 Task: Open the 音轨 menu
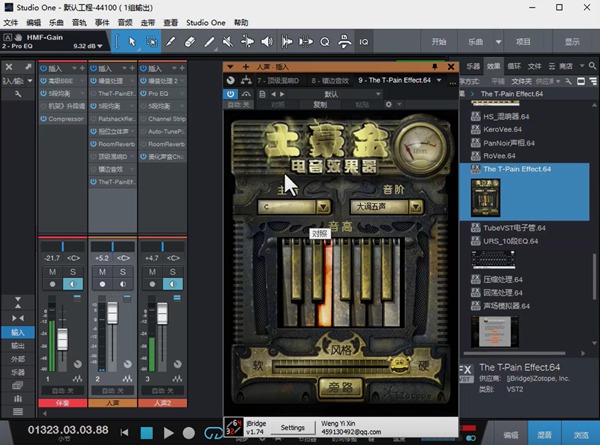(79, 23)
